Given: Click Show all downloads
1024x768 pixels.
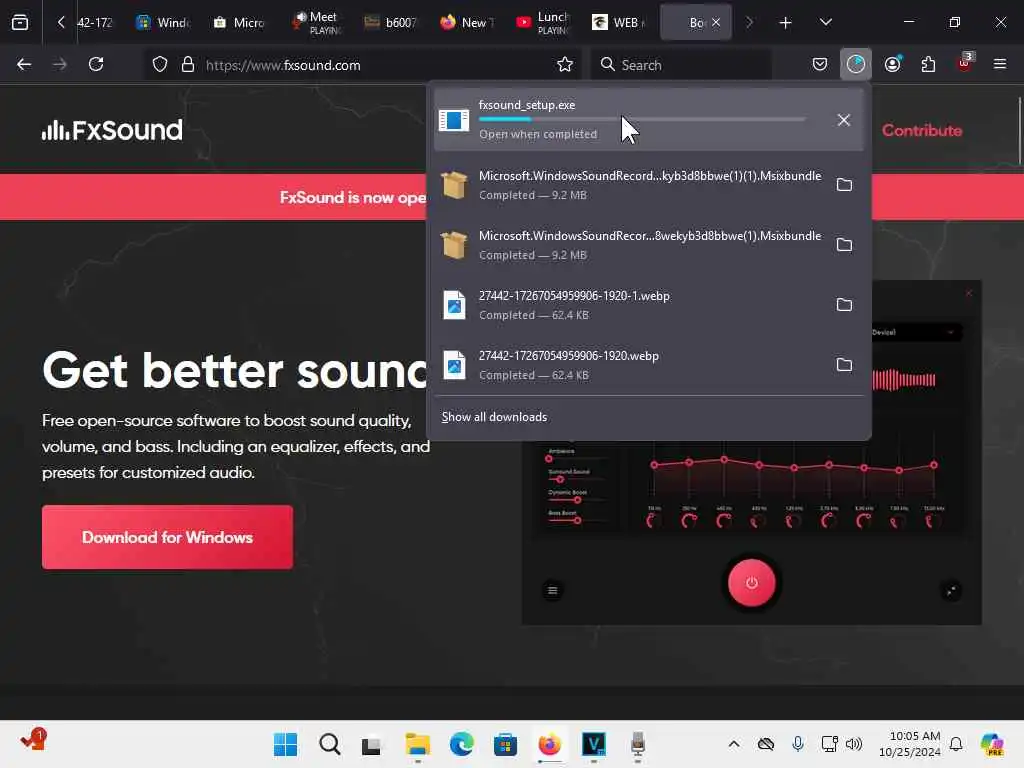Looking at the screenshot, I should point(494,417).
